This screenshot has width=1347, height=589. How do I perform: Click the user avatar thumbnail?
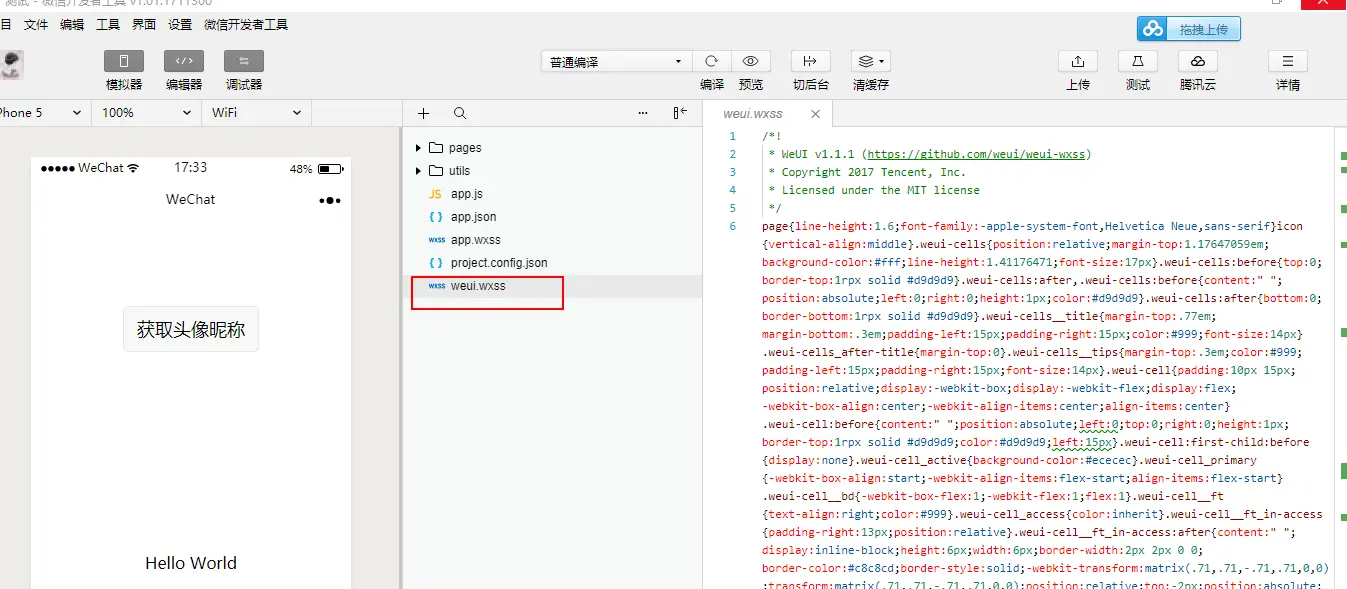(12, 65)
